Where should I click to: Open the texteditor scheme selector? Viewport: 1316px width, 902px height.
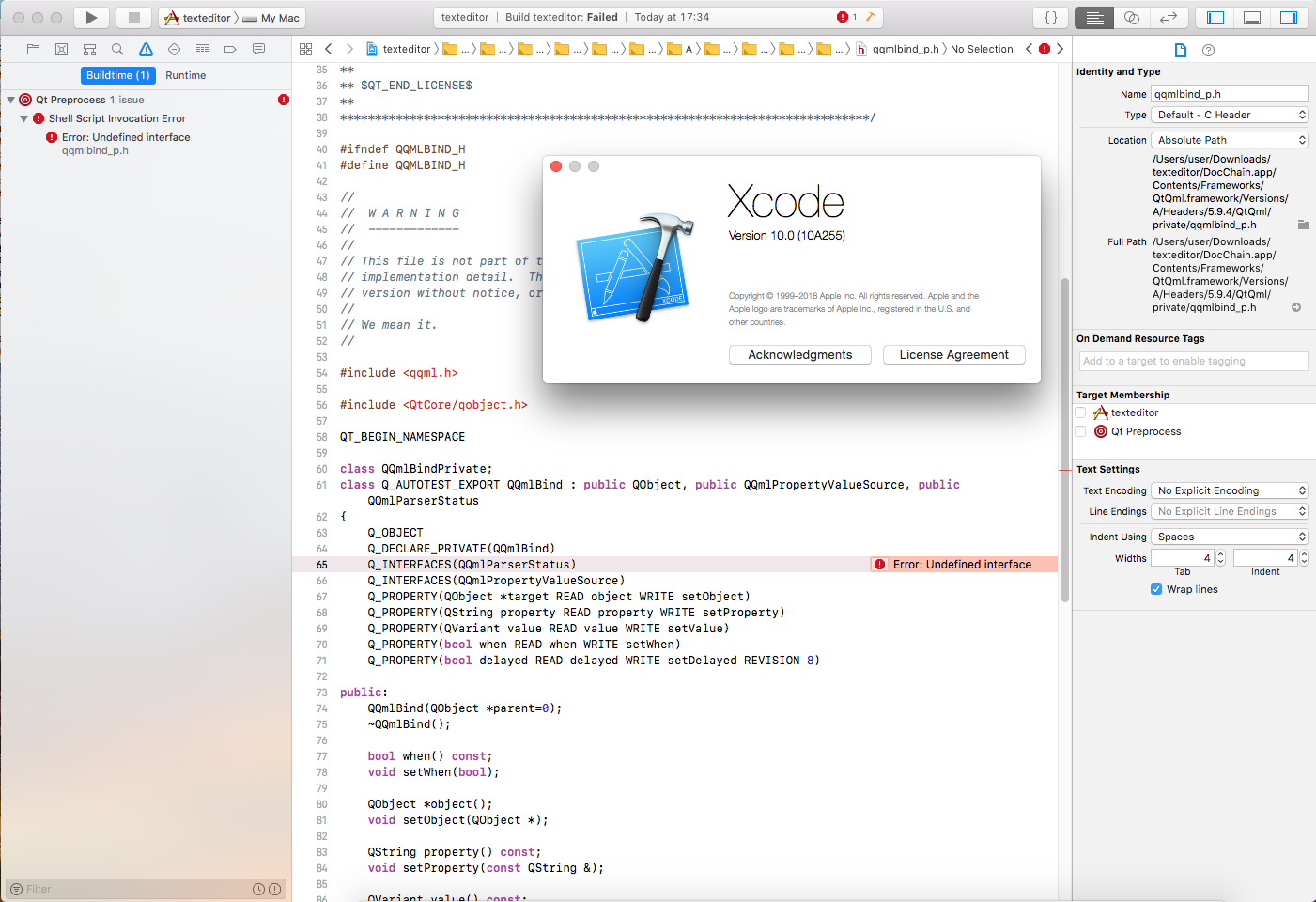coord(197,18)
